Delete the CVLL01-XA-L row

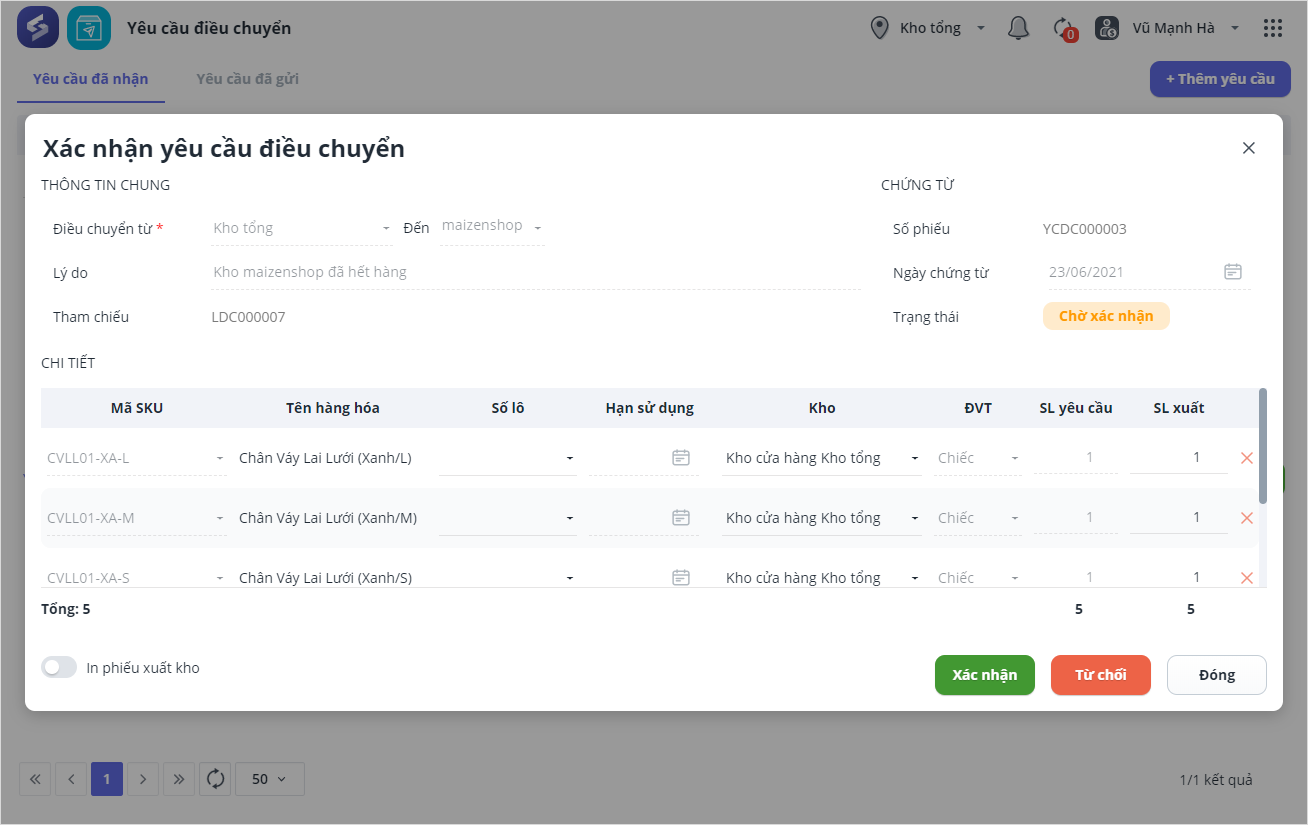(x=1246, y=458)
